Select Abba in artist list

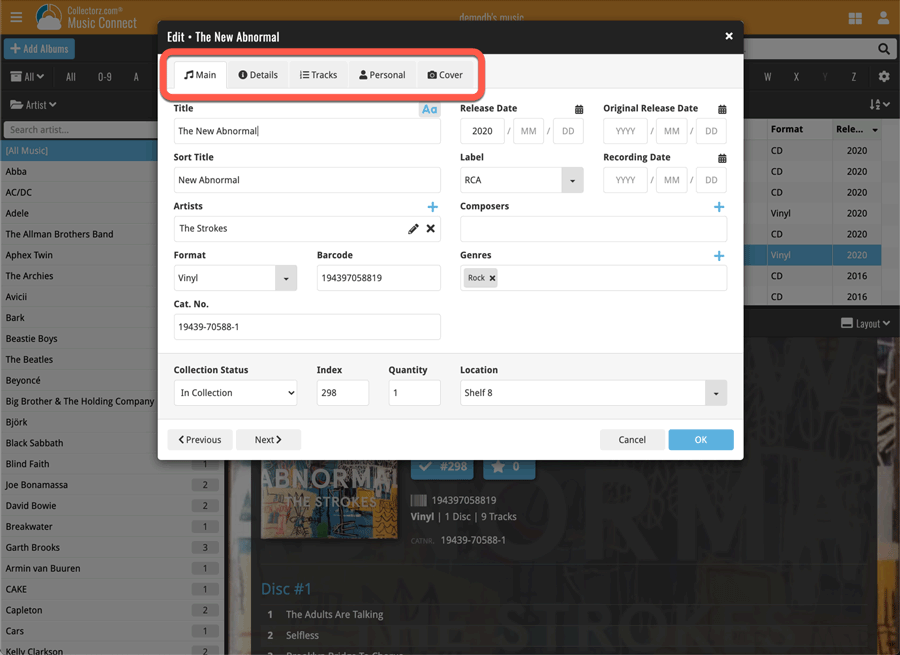79,172
